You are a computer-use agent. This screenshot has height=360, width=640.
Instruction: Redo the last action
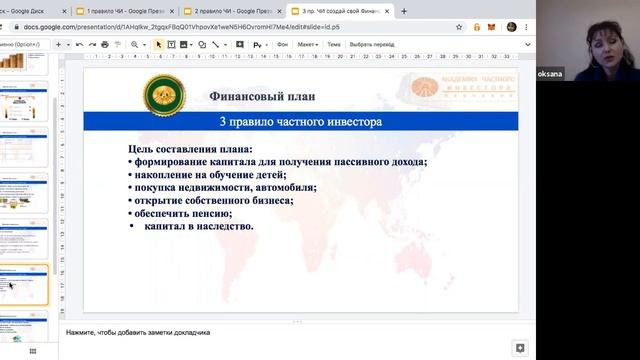pyautogui.click(x=92, y=44)
